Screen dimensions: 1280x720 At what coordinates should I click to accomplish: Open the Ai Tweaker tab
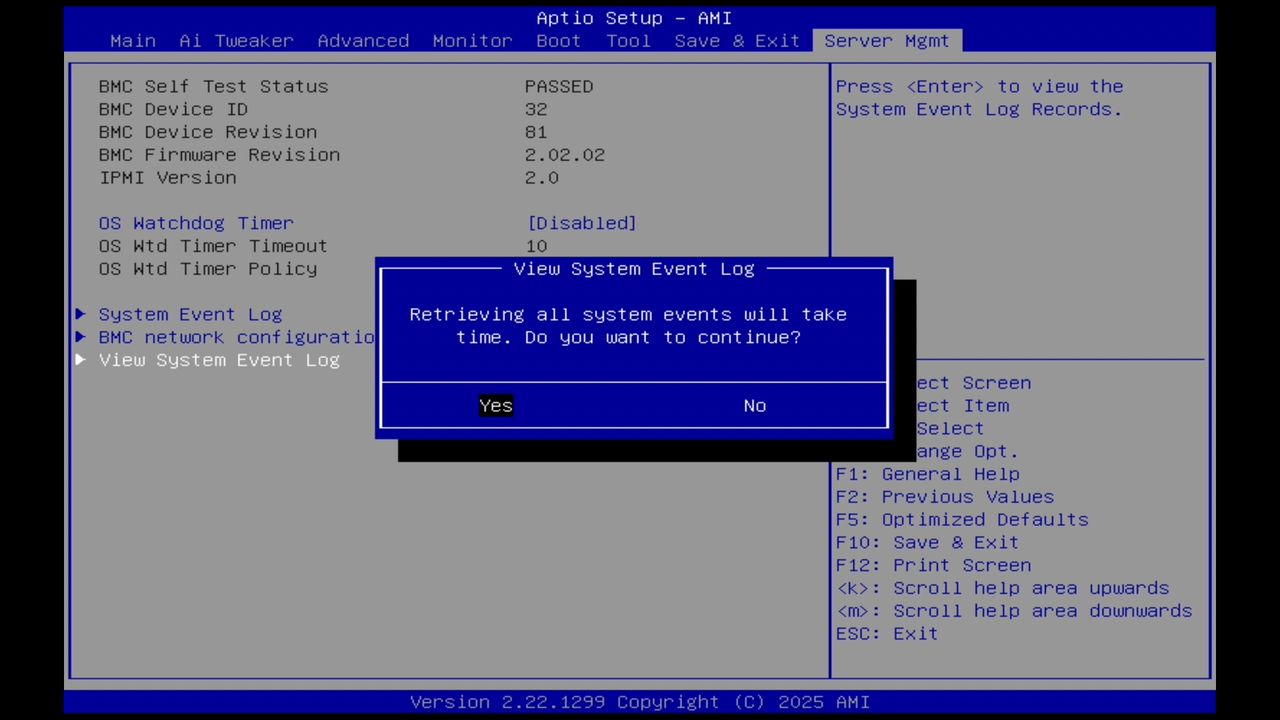[x=236, y=40]
